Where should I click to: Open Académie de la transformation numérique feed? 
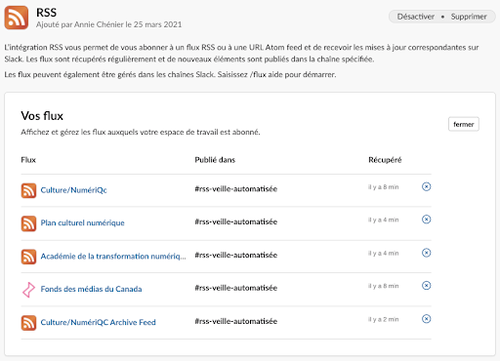pyautogui.click(x=113, y=256)
